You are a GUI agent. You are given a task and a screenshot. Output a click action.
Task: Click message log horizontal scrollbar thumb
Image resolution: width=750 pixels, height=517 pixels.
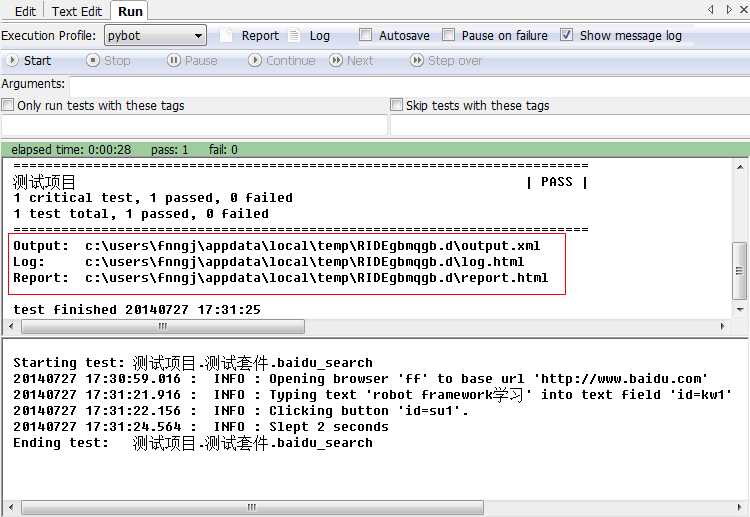pyautogui.click(x=252, y=507)
